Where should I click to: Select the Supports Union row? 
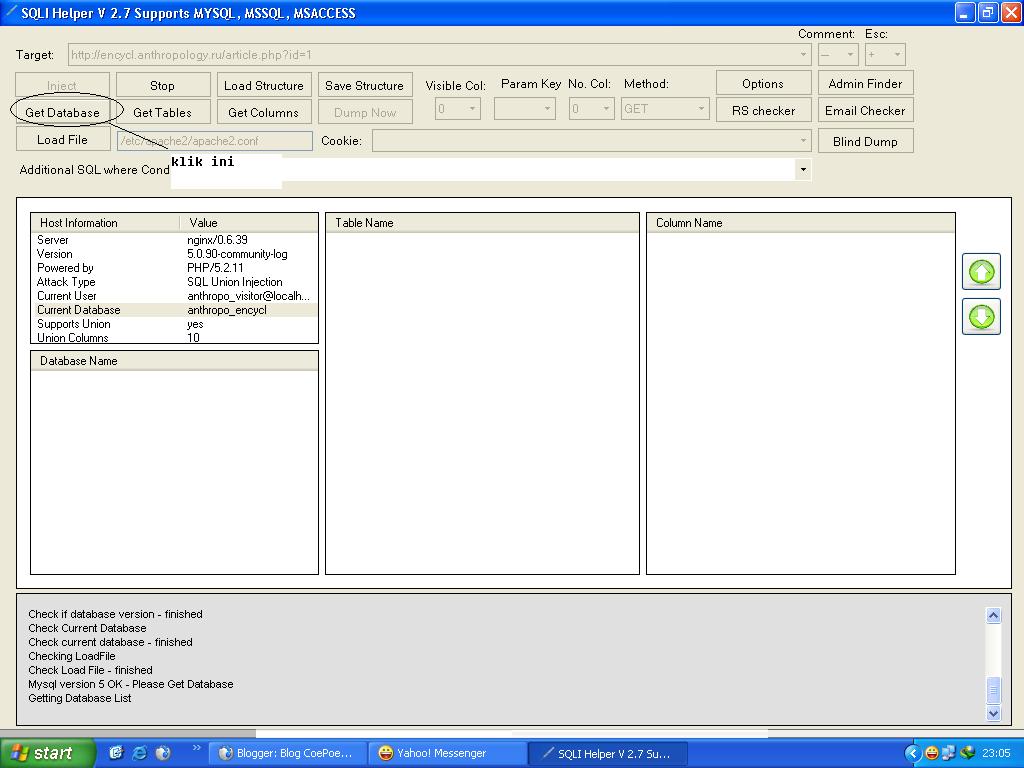click(x=174, y=324)
